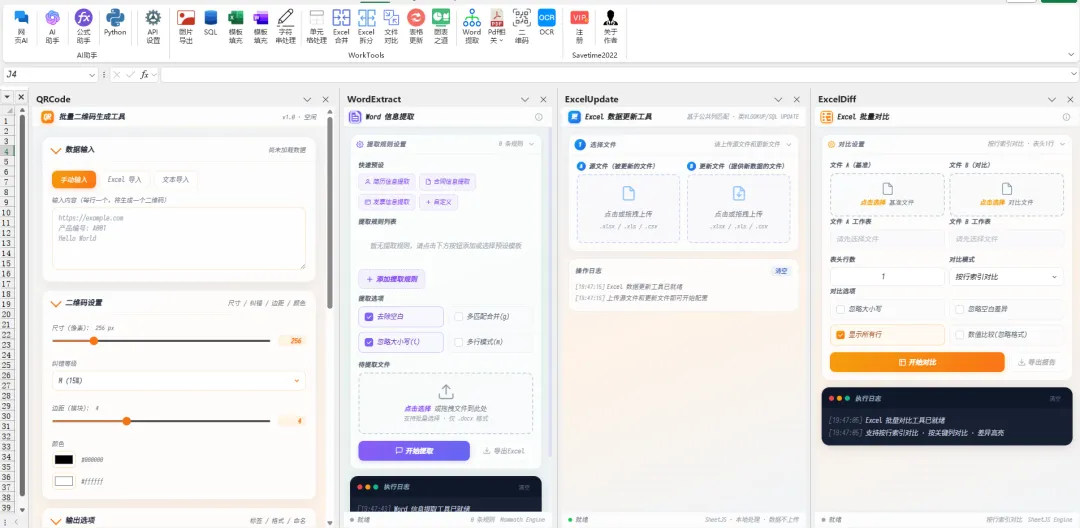
Task: Open 字符串处理 pencil tool
Action: click(x=286, y=27)
